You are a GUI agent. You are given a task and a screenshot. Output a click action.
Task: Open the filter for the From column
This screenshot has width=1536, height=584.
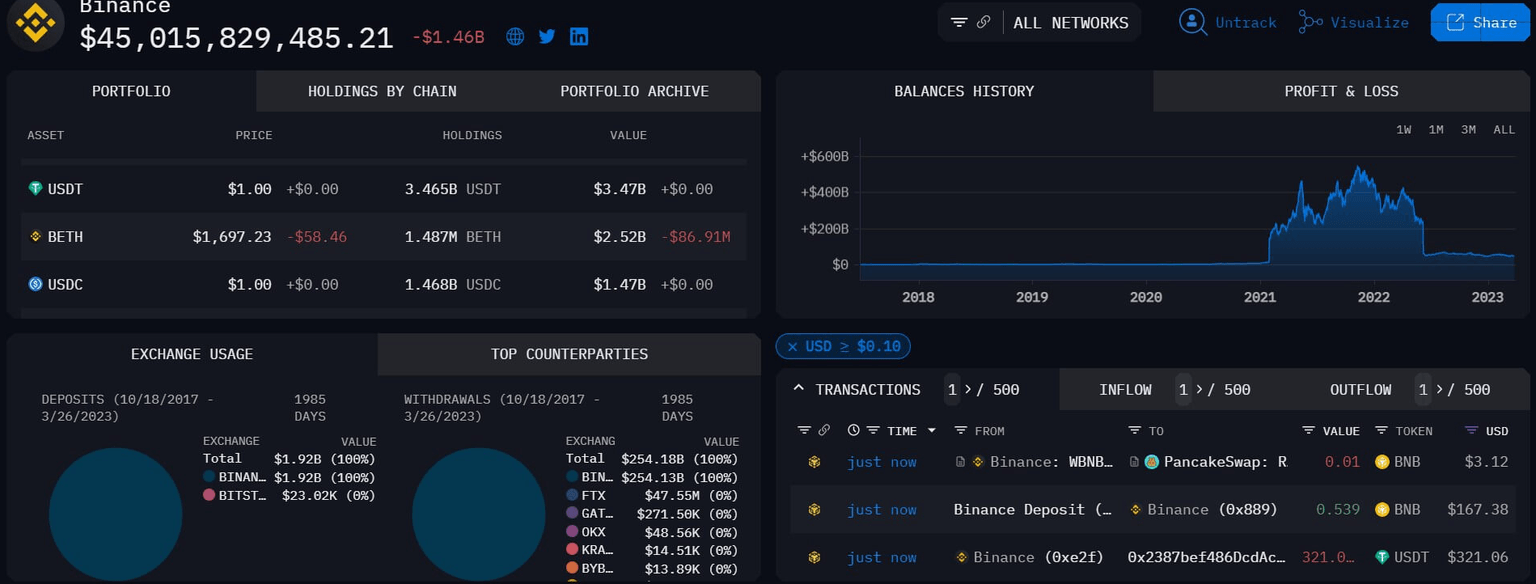961,431
